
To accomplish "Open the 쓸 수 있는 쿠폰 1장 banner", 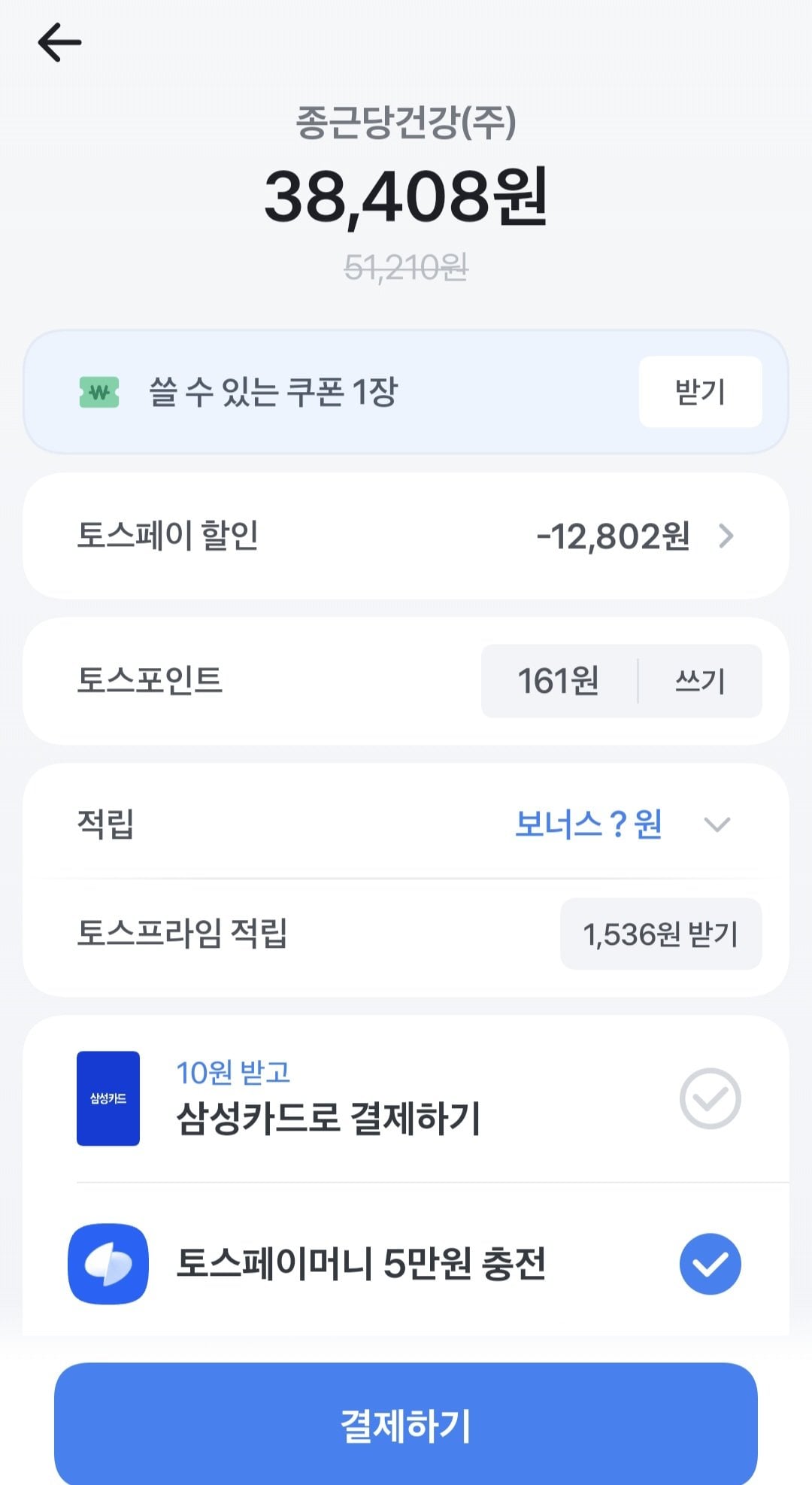I will coord(406,392).
